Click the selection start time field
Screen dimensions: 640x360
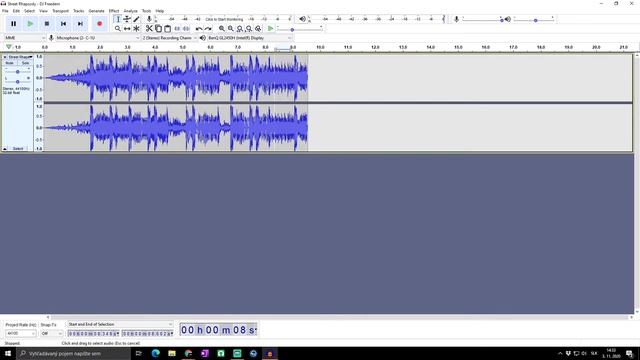[93, 333]
